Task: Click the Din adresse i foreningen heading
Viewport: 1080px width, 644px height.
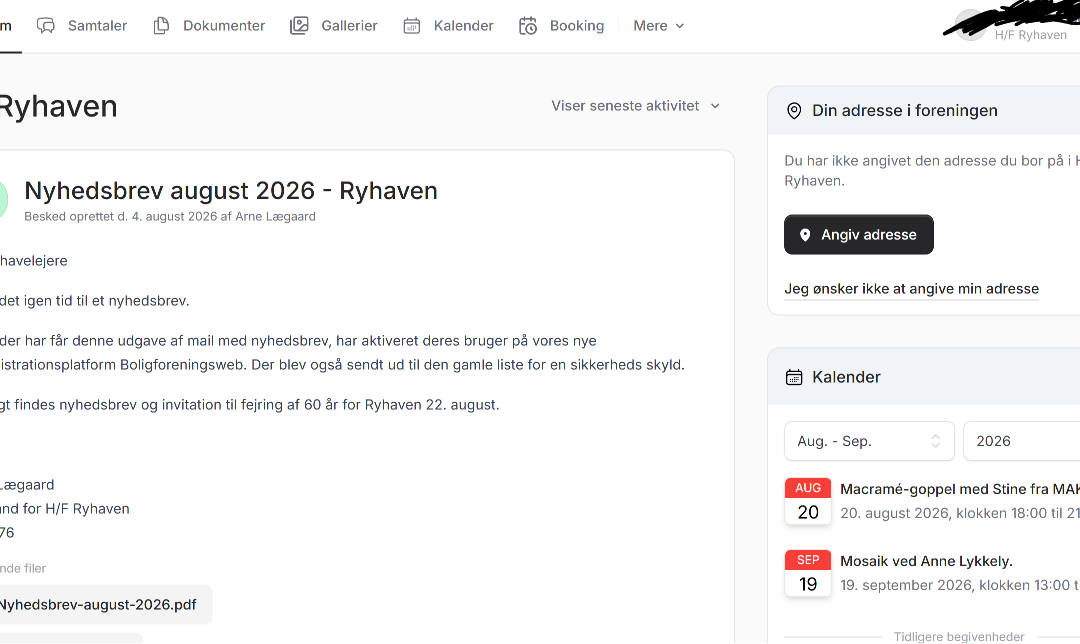Action: point(904,111)
